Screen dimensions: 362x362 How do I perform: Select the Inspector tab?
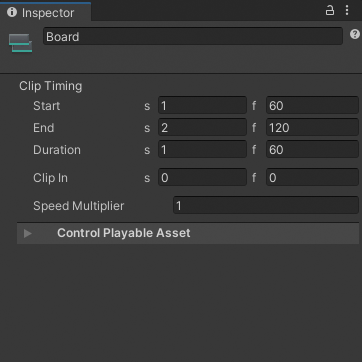[45, 13]
